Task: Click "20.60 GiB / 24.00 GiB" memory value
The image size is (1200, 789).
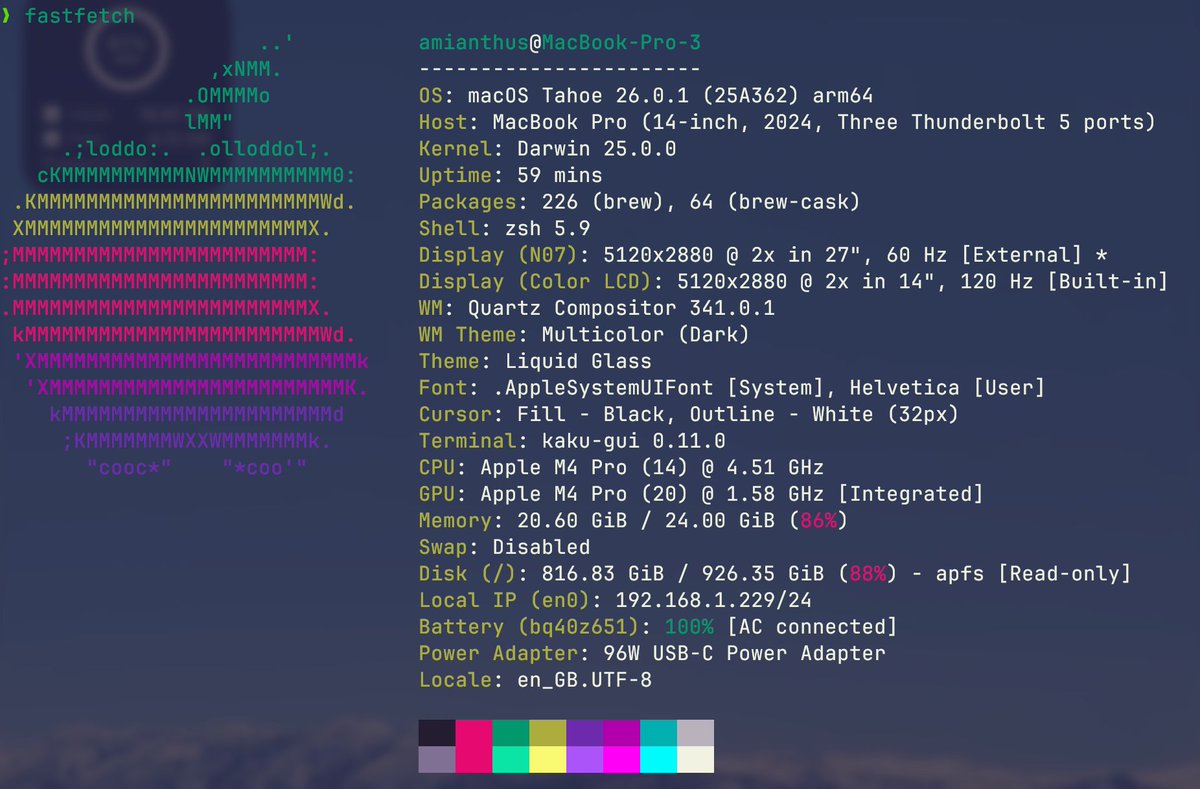Action: (646, 520)
